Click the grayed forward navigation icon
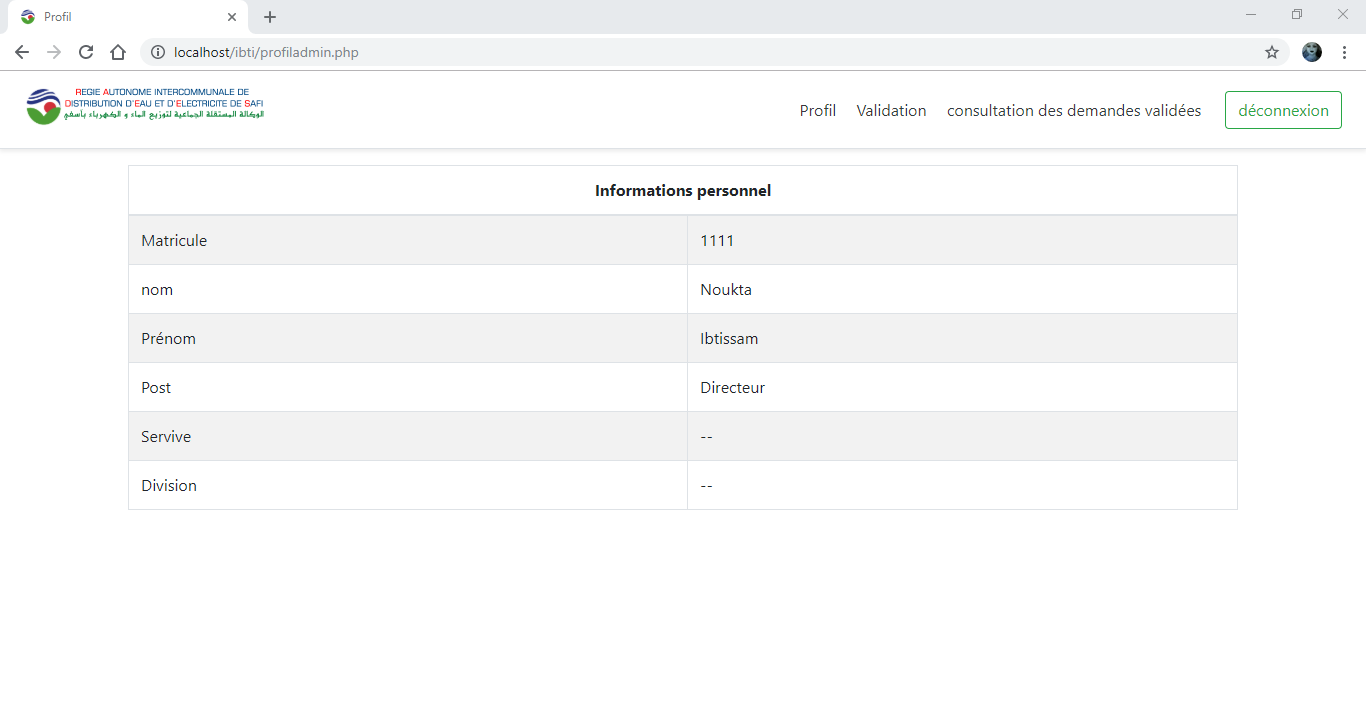The image size is (1366, 728). pyautogui.click(x=53, y=51)
